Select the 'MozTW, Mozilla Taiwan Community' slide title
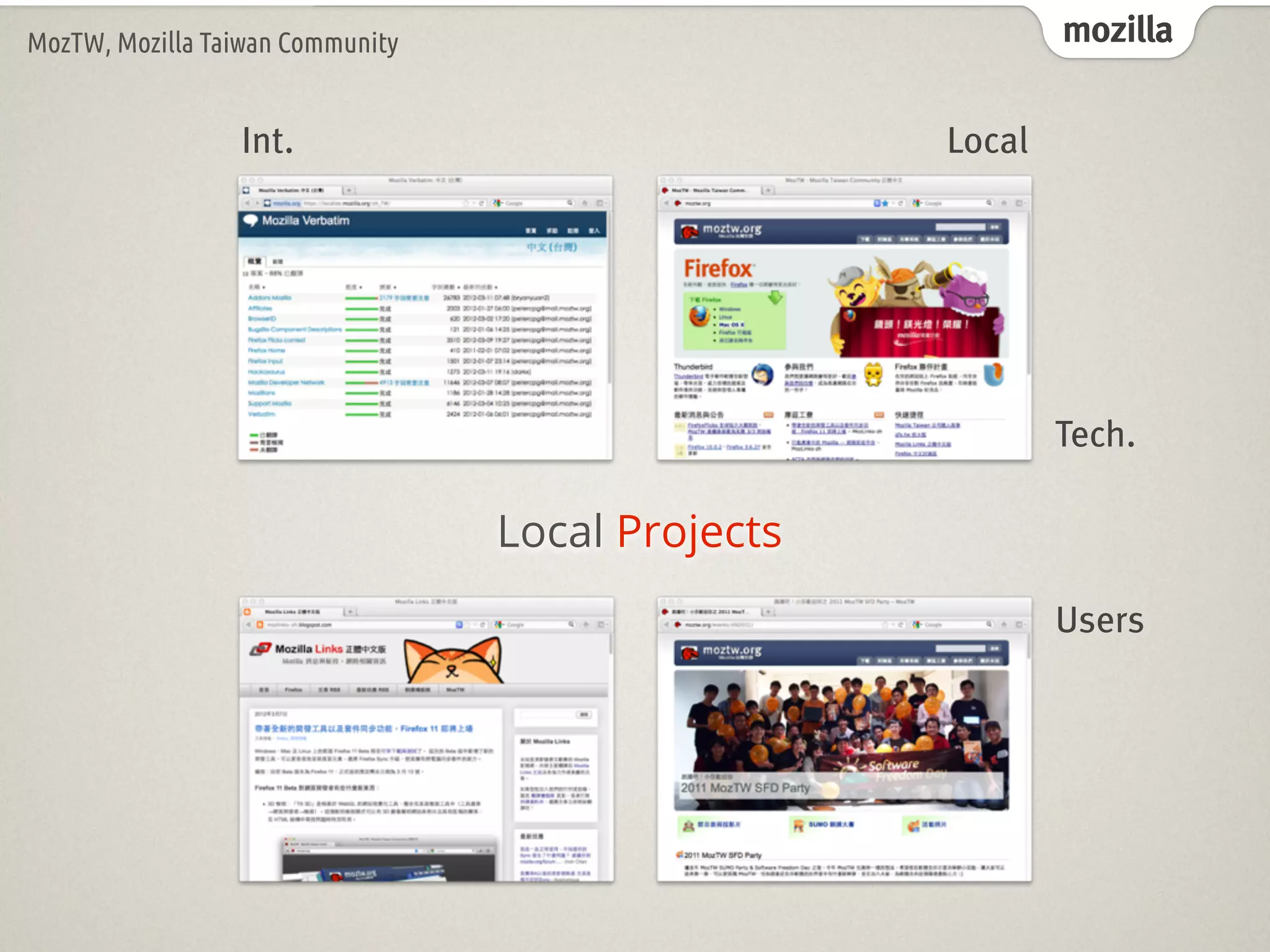The width and height of the screenshot is (1270, 952). (213, 43)
